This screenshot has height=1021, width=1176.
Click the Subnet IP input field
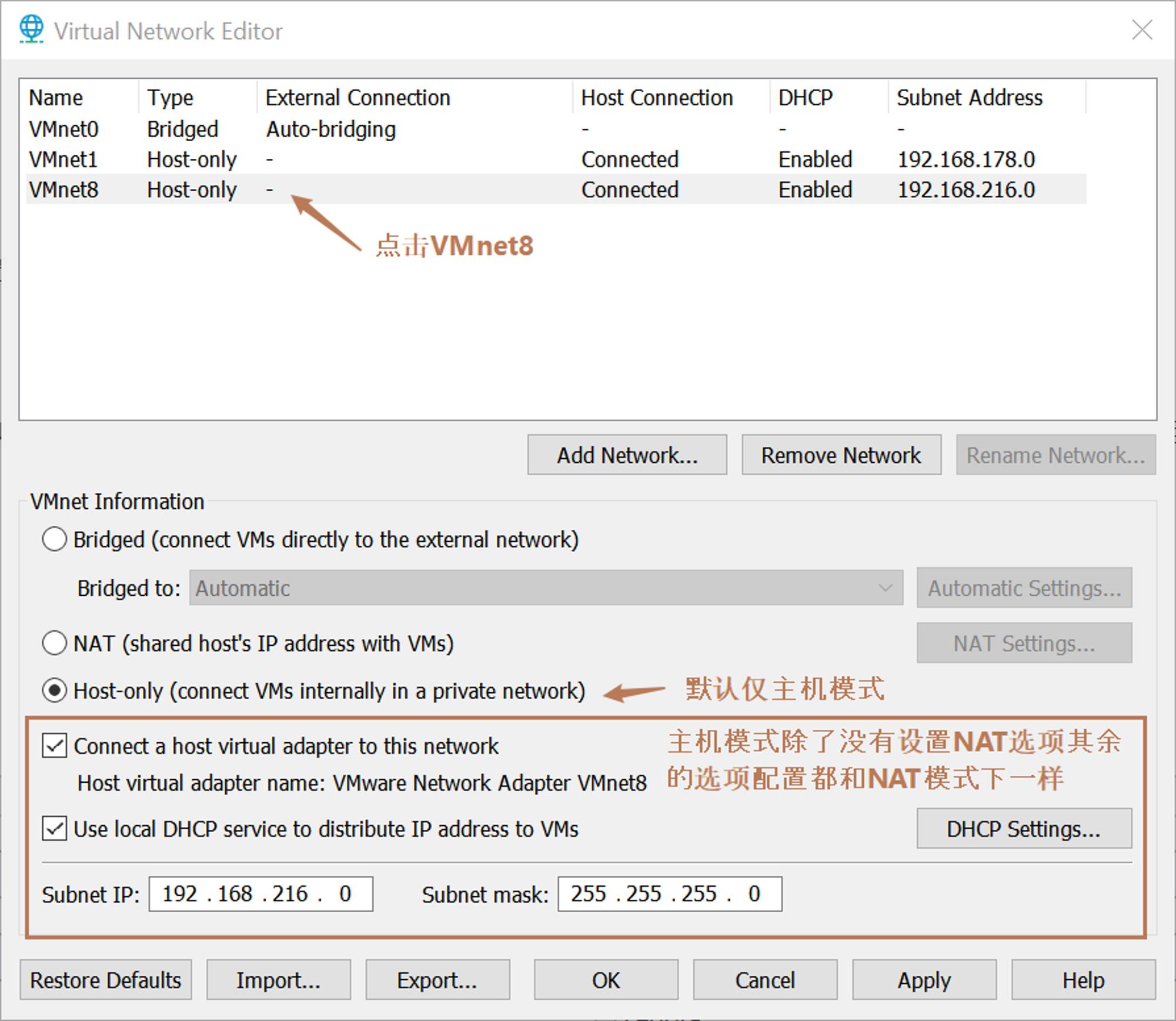(x=260, y=894)
